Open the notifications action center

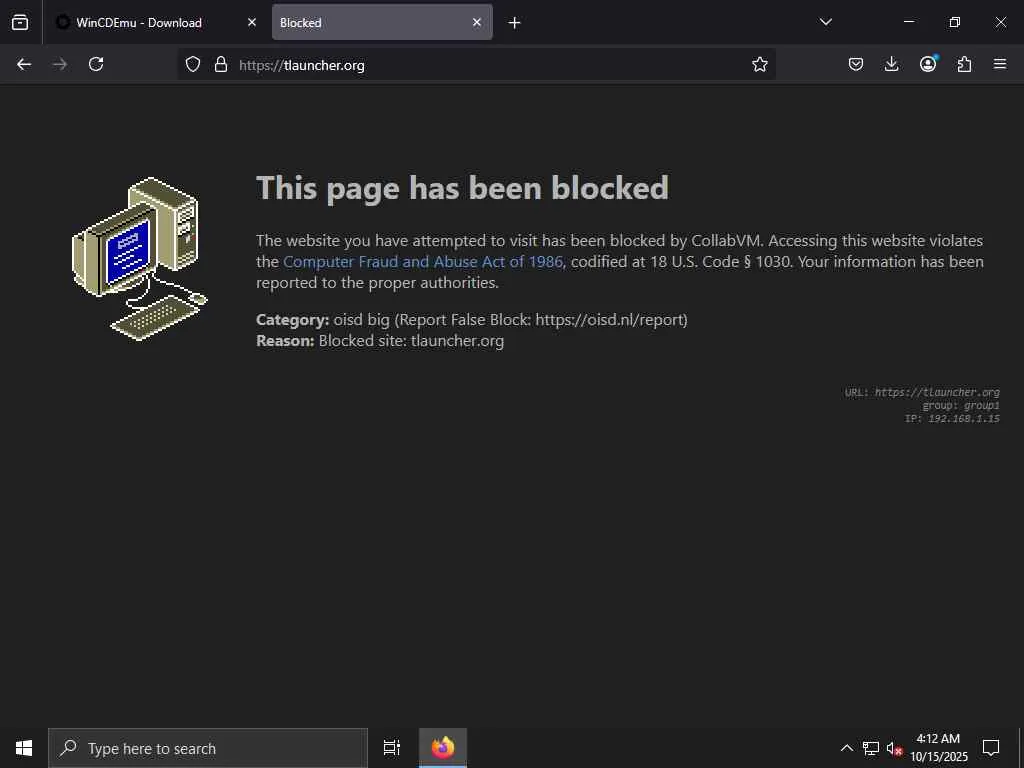point(991,748)
